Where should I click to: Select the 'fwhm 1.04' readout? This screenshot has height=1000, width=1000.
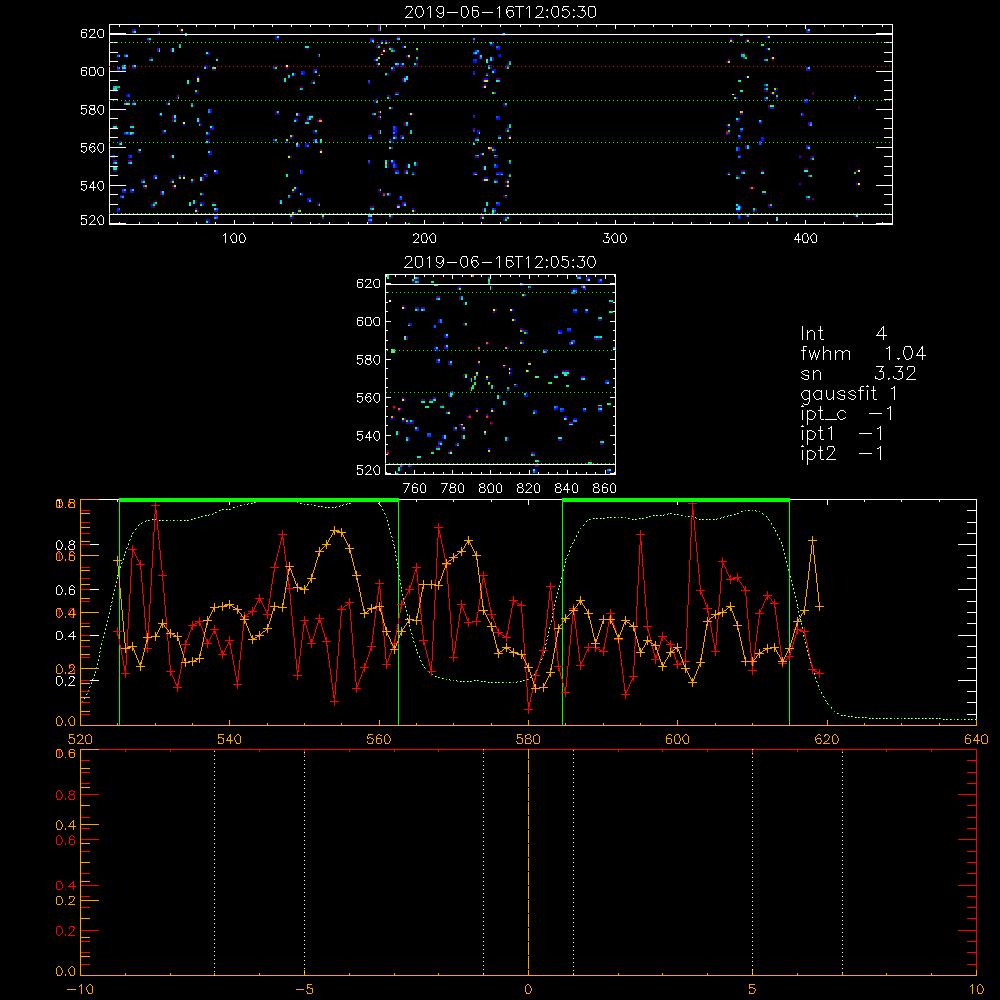tap(863, 353)
